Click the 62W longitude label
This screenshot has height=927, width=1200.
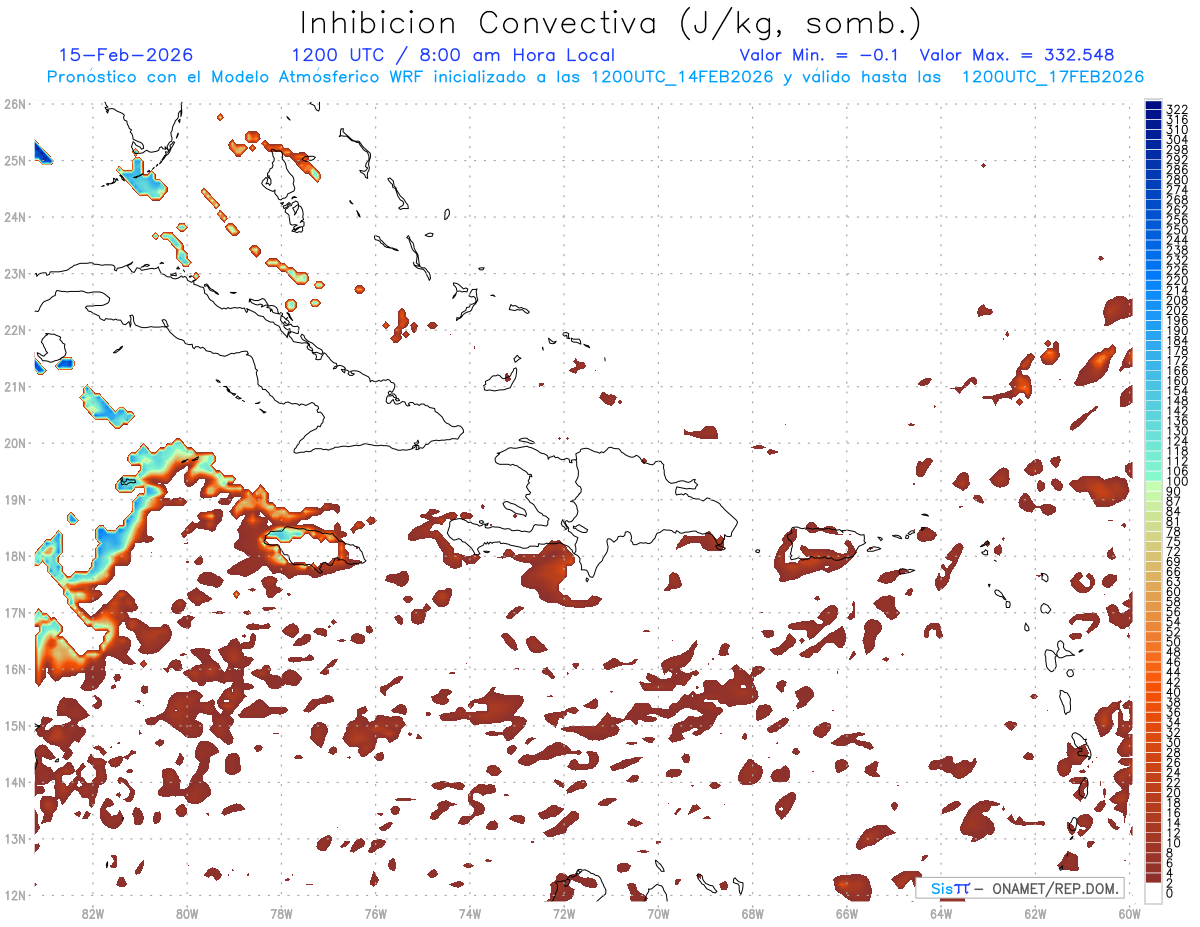pos(1036,913)
